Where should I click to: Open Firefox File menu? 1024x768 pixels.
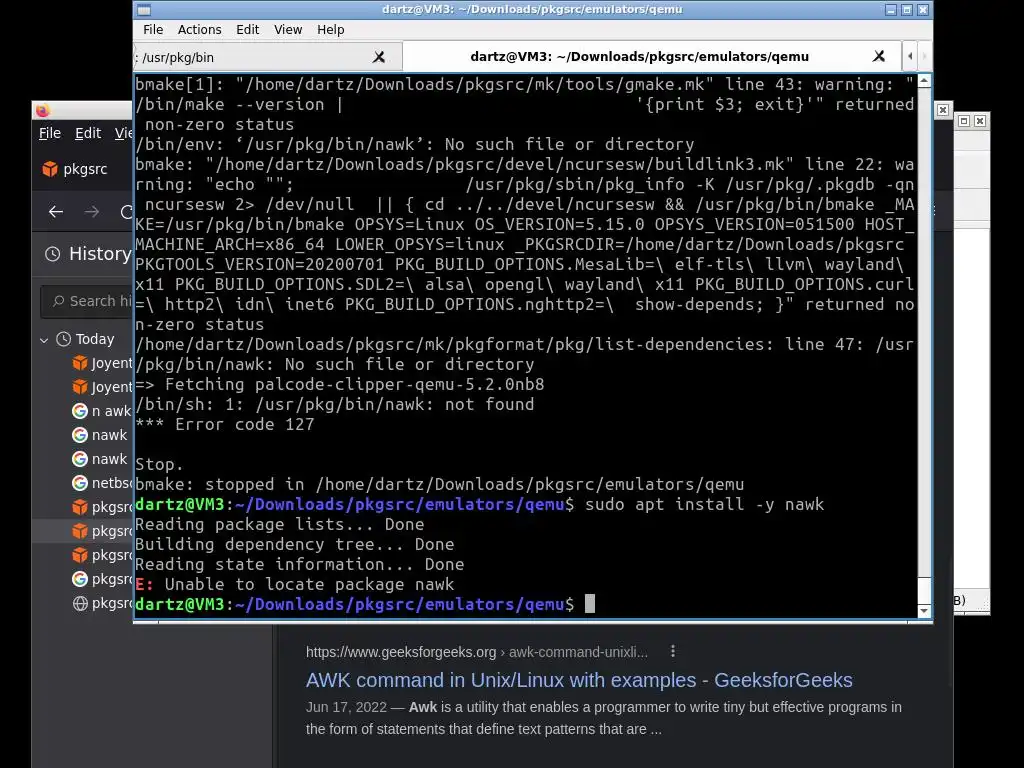point(50,133)
